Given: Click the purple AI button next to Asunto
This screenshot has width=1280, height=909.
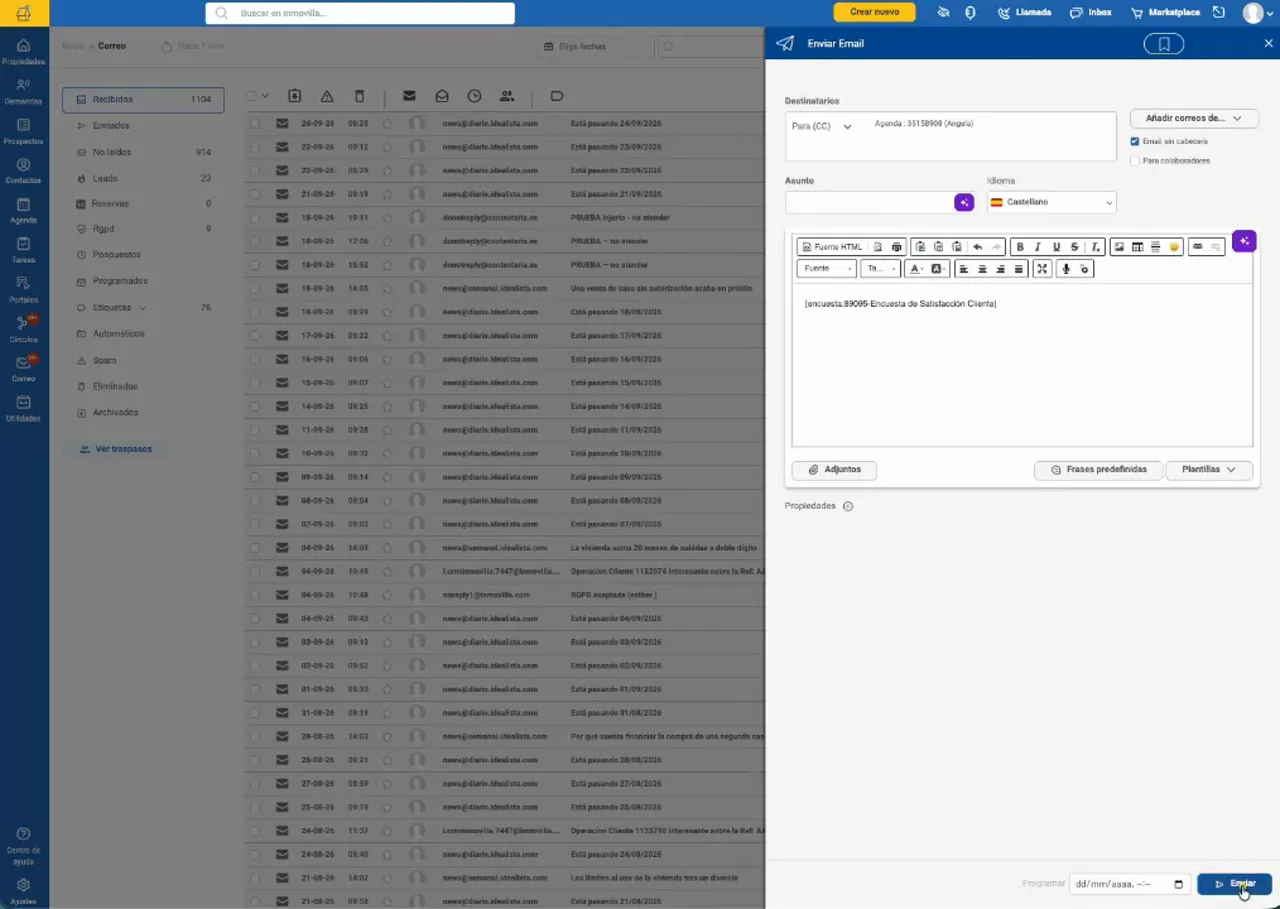Looking at the screenshot, I should click(964, 203).
